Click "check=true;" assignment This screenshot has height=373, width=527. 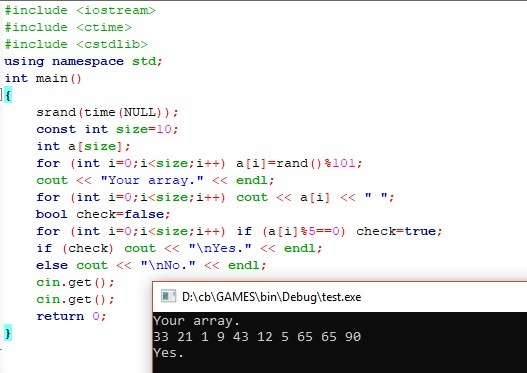click(x=399, y=231)
